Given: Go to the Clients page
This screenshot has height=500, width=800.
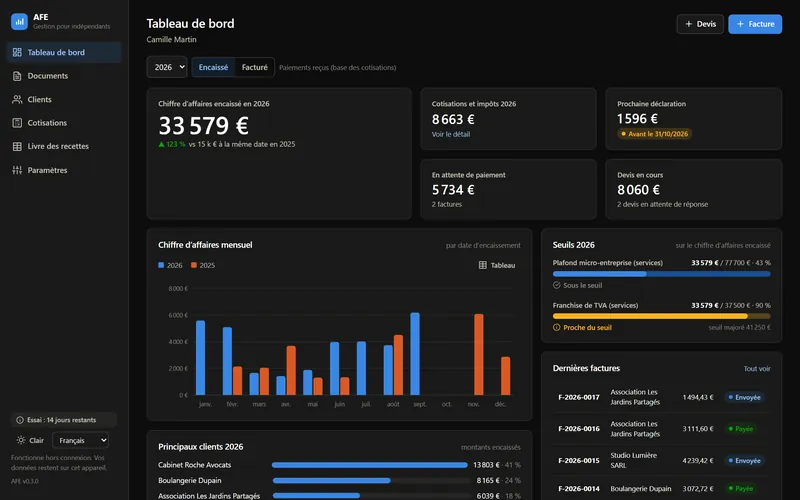Looking at the screenshot, I should 64,99.
